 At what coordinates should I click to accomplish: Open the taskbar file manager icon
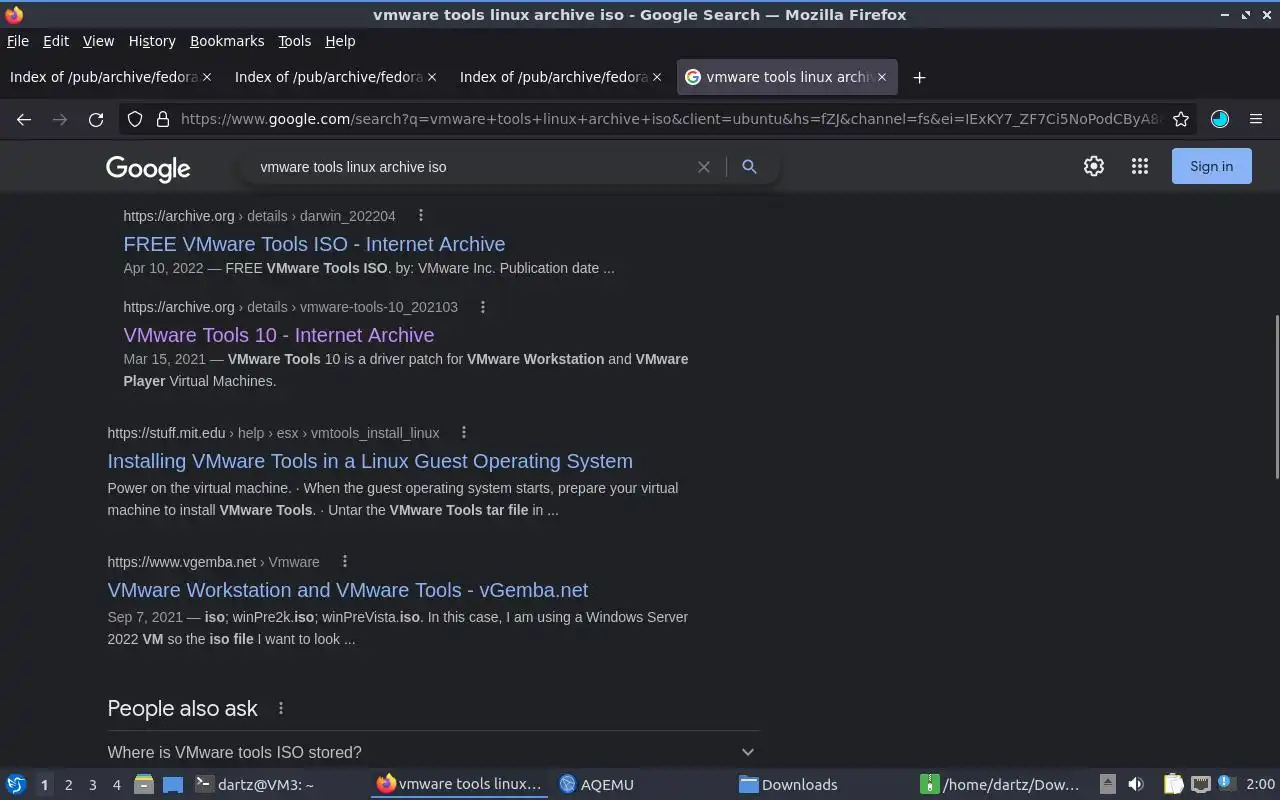(x=143, y=784)
